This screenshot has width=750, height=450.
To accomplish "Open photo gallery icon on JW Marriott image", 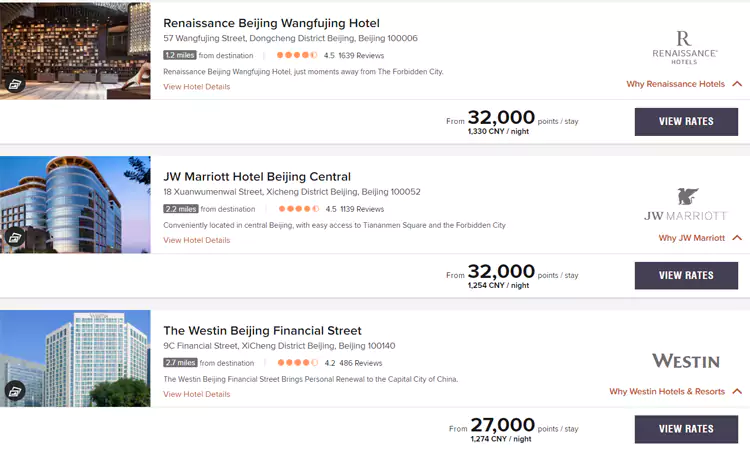I will [15, 238].
